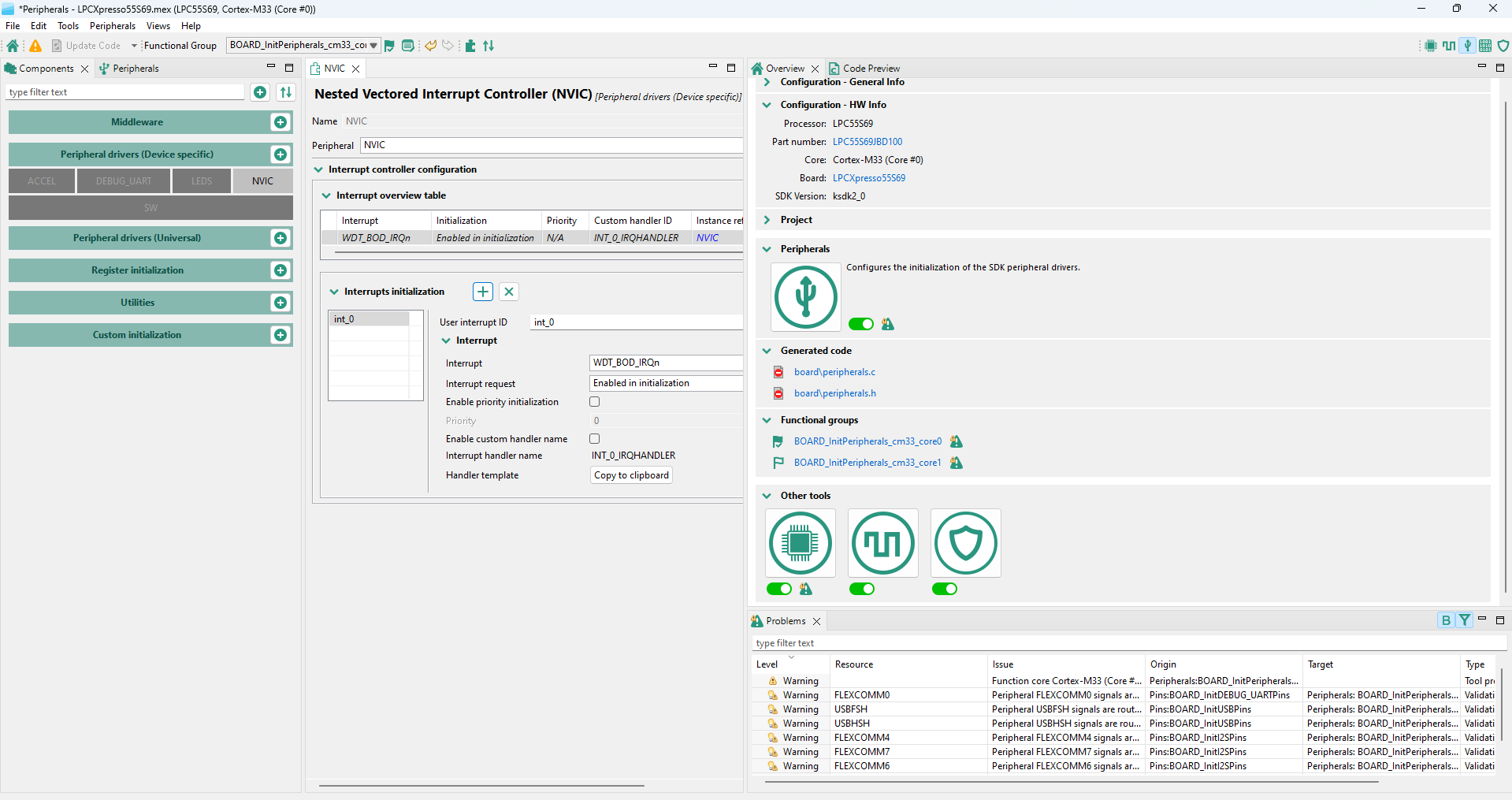Switch to the Peripherals tab beside Components
This screenshot has height=800, width=1512.
128,69
